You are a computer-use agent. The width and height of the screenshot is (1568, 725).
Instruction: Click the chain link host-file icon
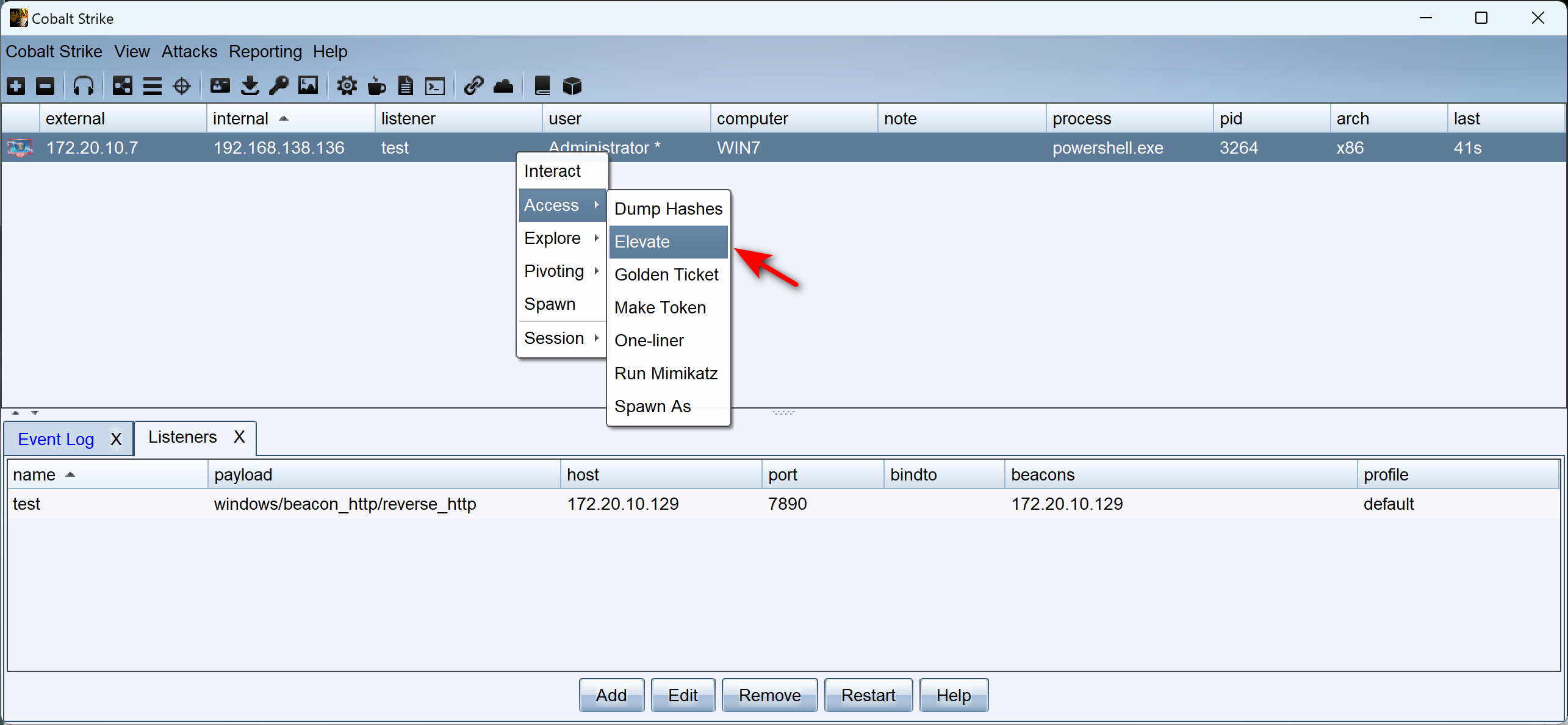tap(473, 86)
